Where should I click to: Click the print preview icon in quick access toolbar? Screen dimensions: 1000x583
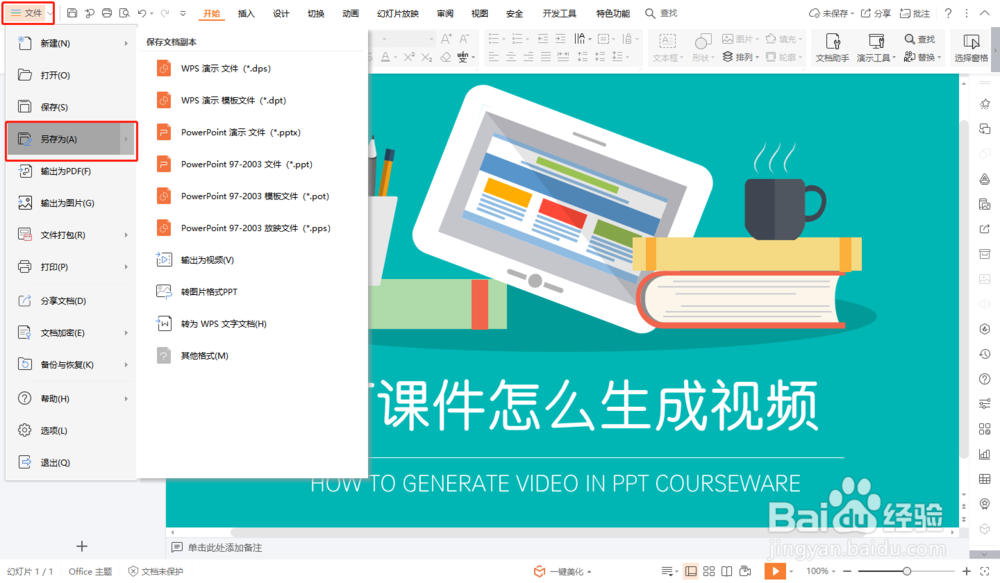tap(124, 13)
